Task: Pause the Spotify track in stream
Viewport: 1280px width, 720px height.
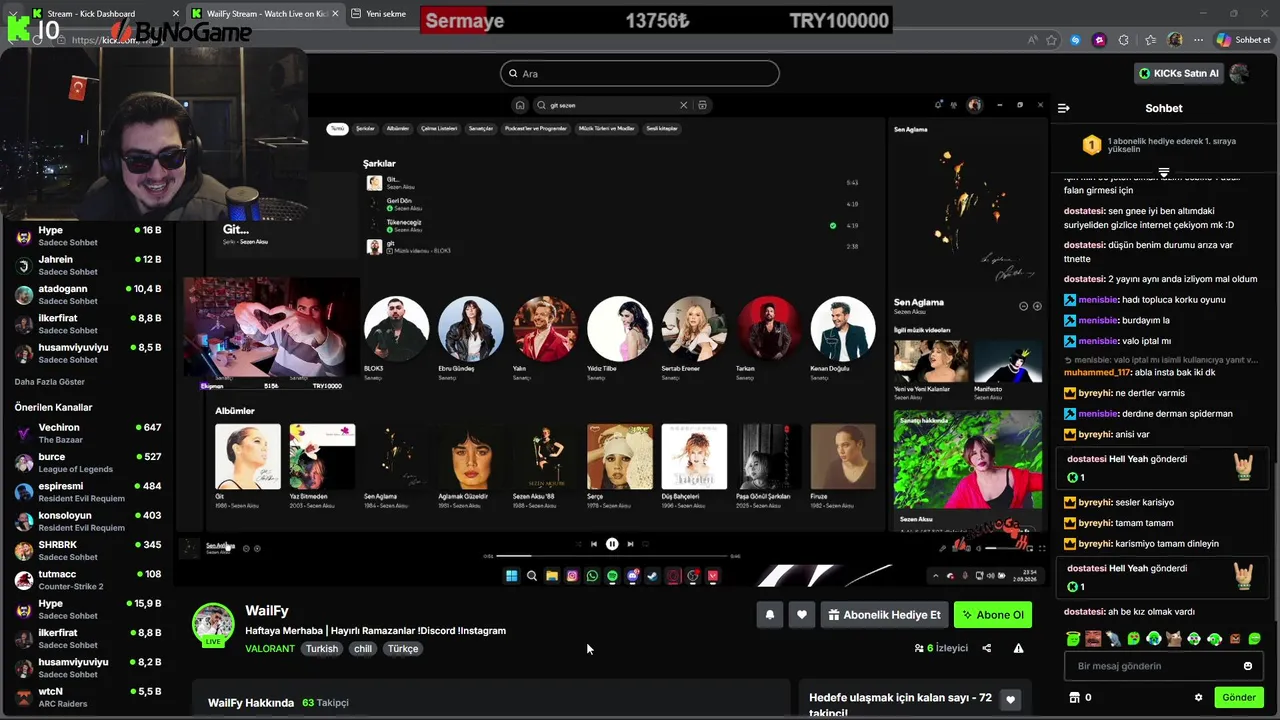Action: click(x=612, y=544)
